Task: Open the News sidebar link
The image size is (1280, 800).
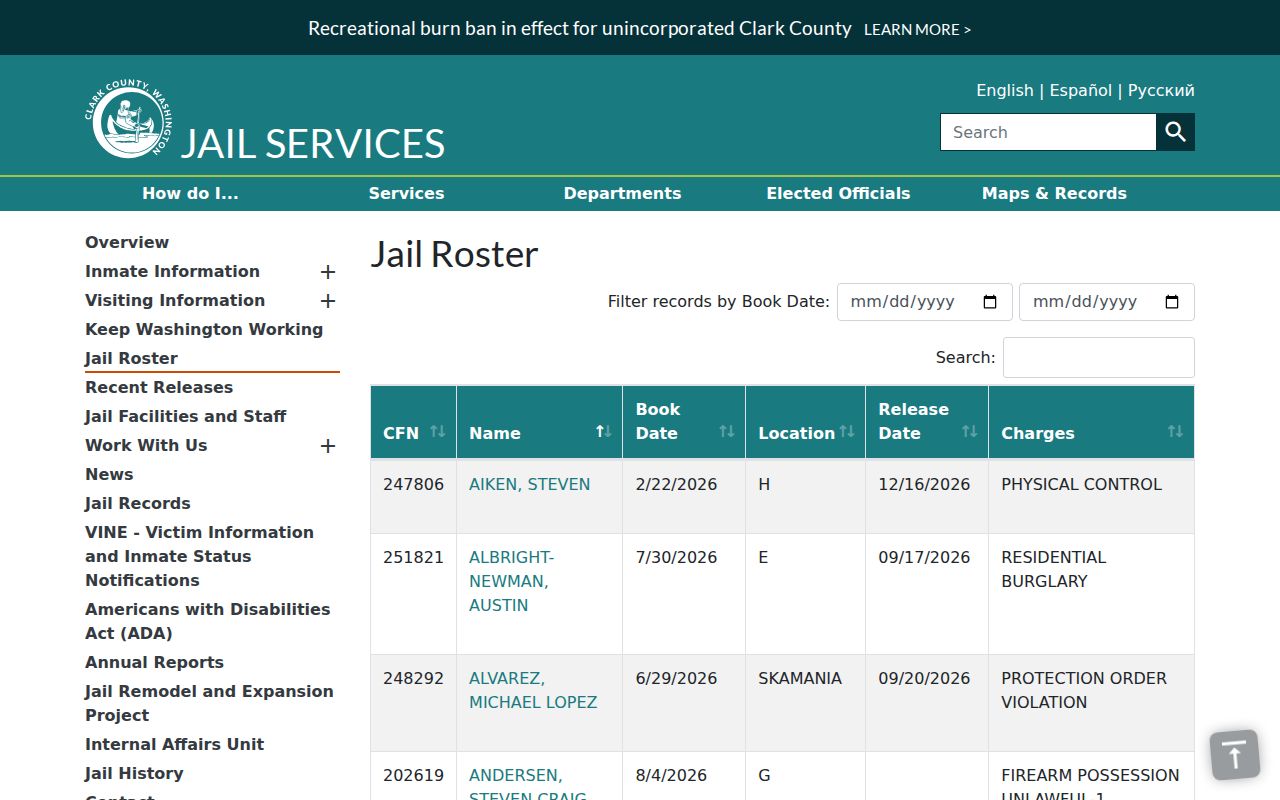Action: 109,474
